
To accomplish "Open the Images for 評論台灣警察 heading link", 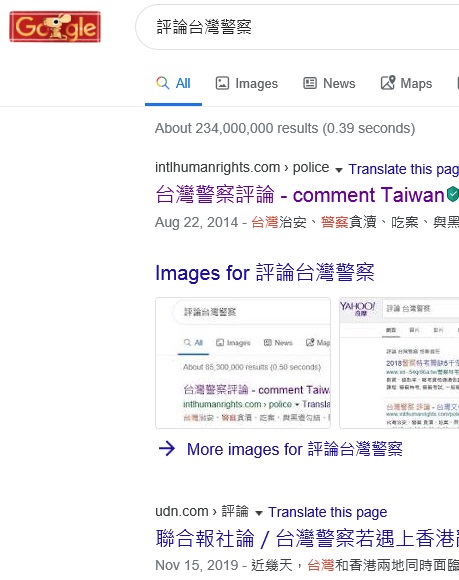I will pyautogui.click(x=265, y=273).
